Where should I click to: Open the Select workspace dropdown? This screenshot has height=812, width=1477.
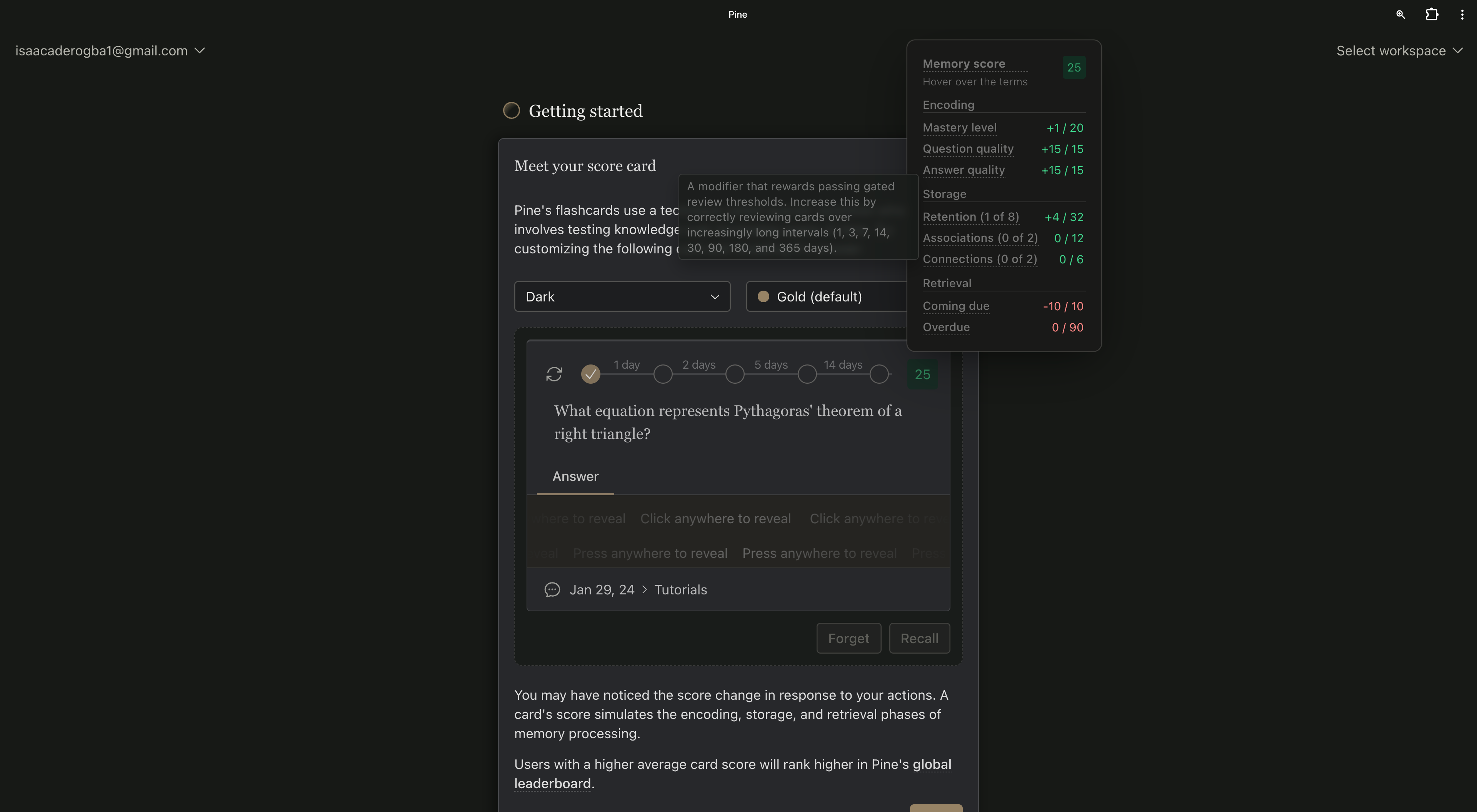[x=1399, y=51]
